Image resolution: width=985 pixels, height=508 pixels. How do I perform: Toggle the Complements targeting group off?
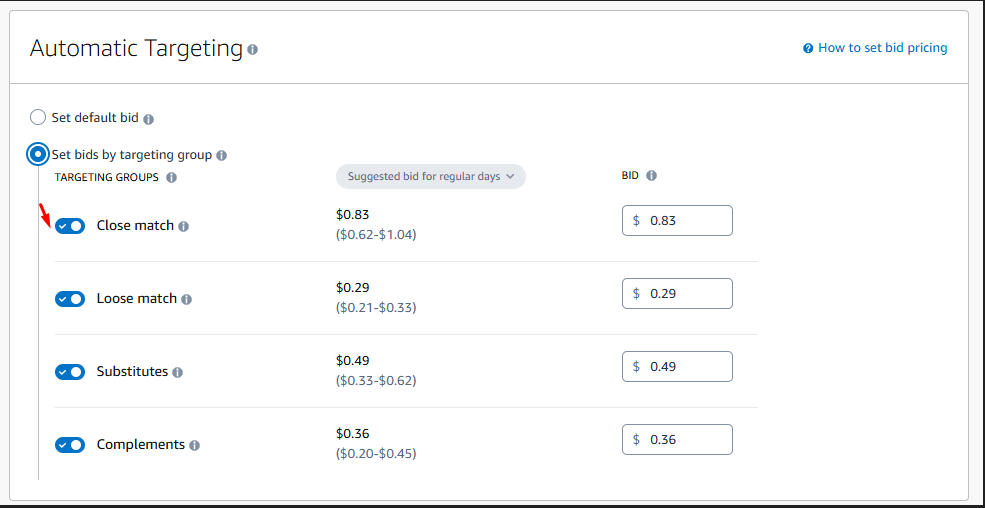70,445
